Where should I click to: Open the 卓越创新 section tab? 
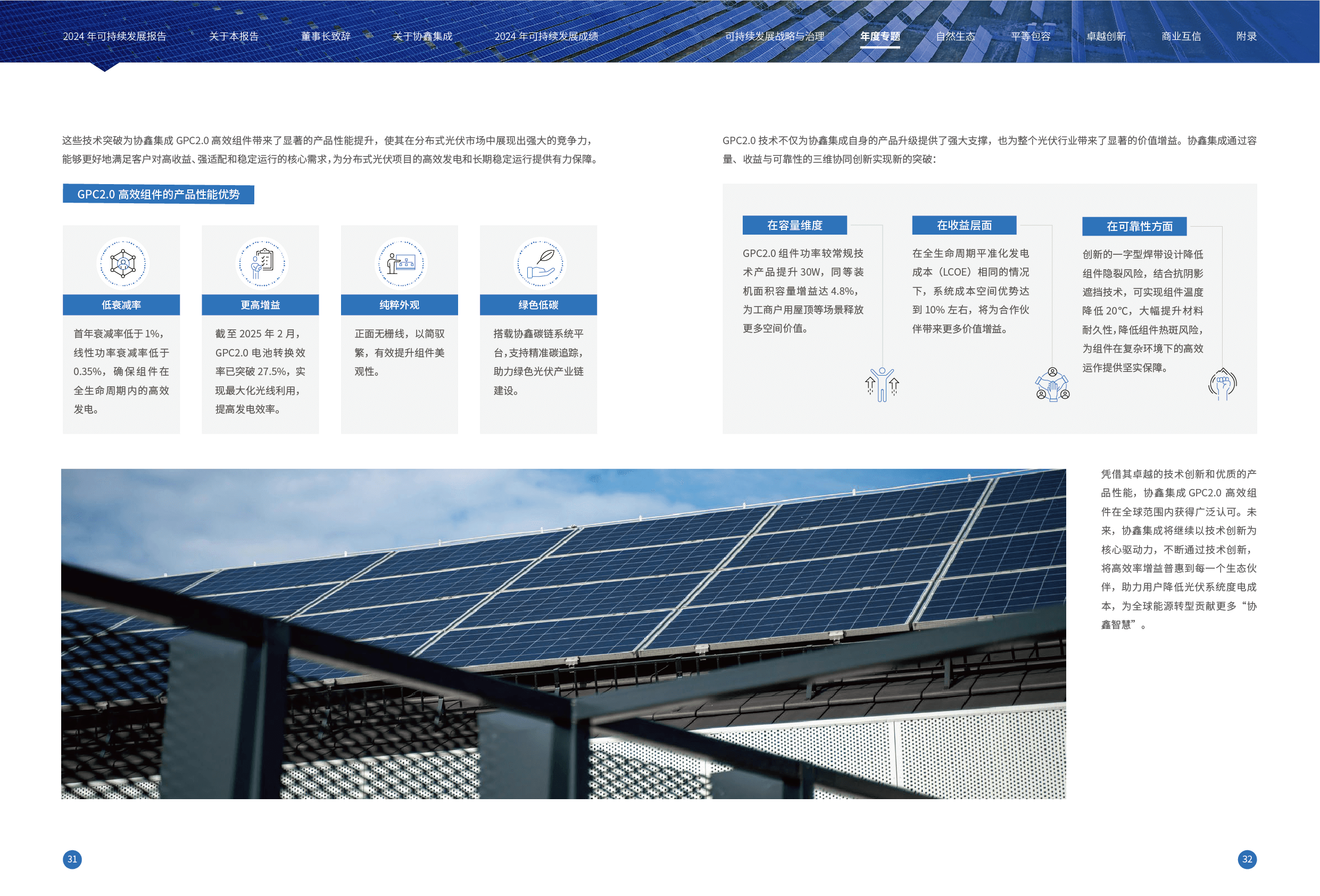point(1106,36)
